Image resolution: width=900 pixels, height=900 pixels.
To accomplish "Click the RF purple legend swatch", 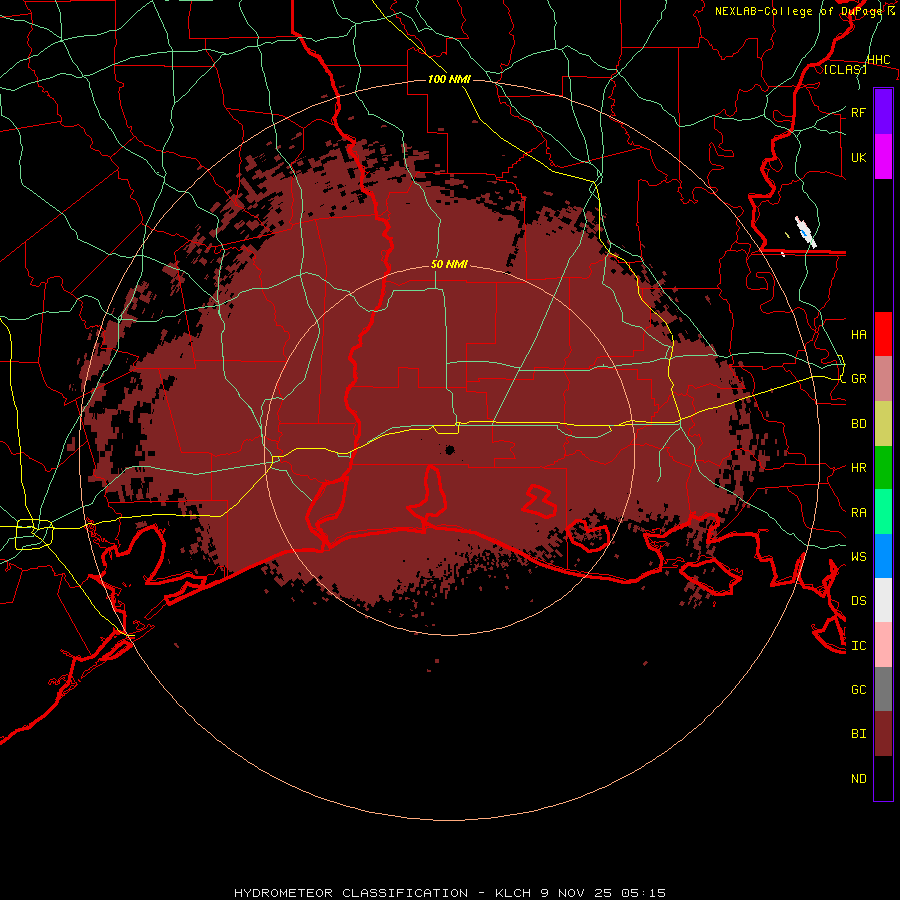I will point(883,111).
